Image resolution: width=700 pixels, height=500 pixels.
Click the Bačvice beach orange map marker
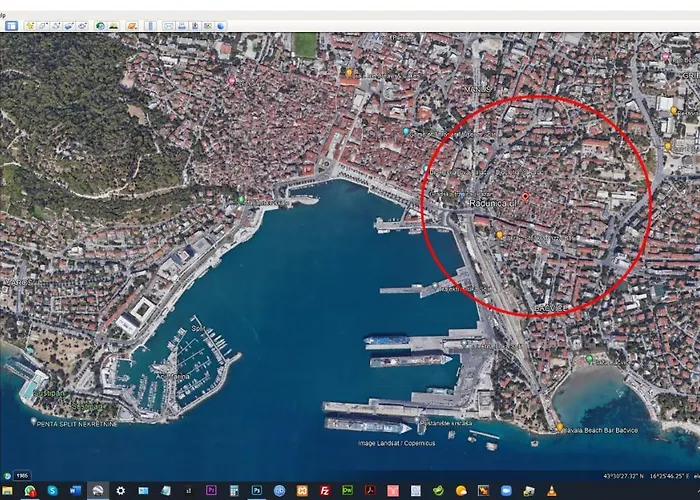558,428
